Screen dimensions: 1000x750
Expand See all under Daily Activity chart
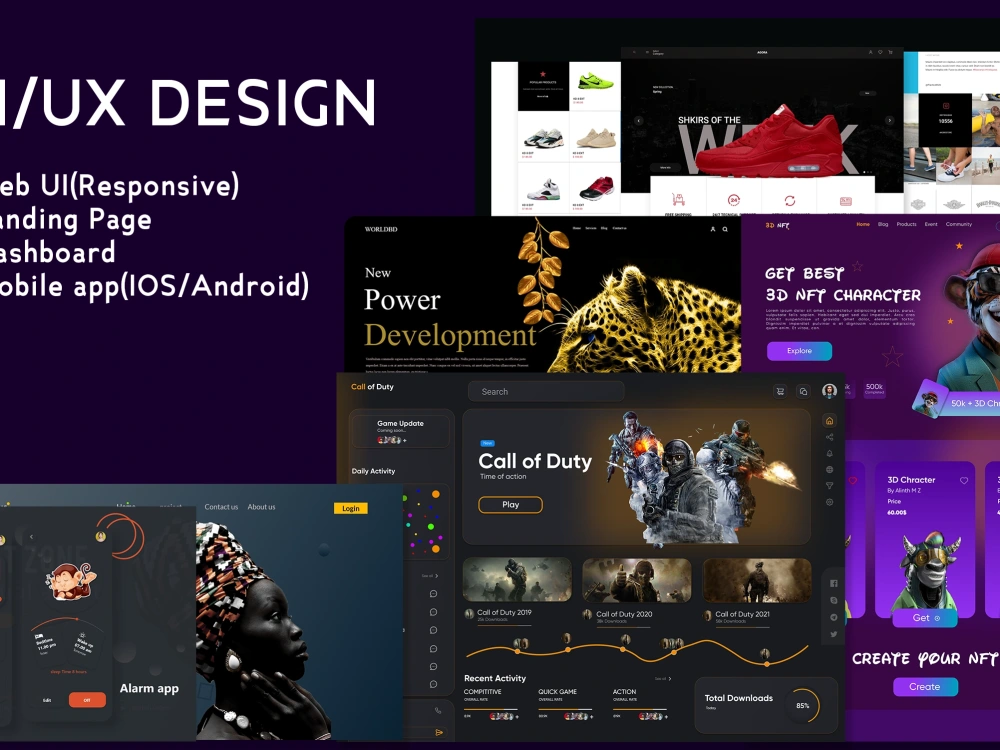coord(430,576)
